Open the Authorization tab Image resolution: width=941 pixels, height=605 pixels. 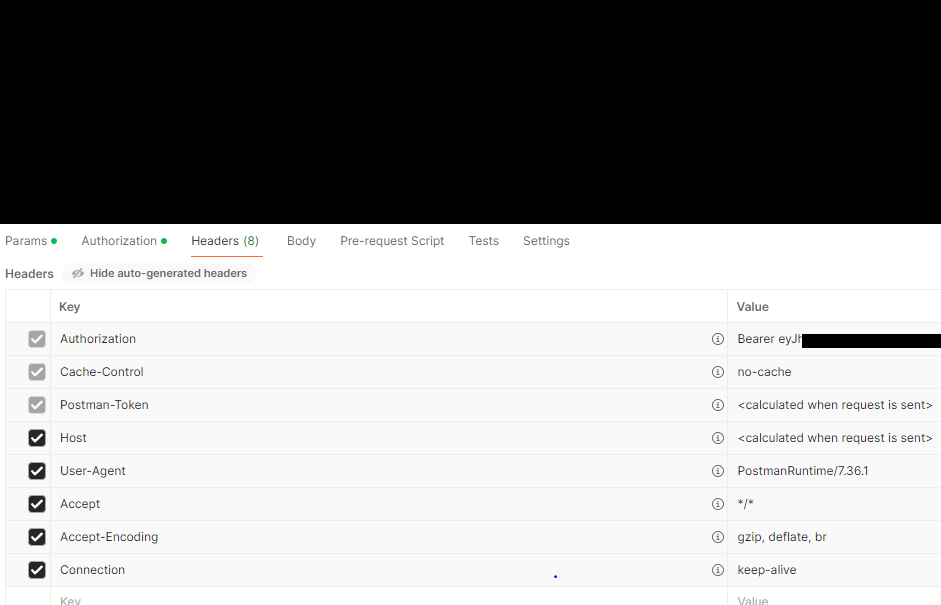tap(124, 241)
